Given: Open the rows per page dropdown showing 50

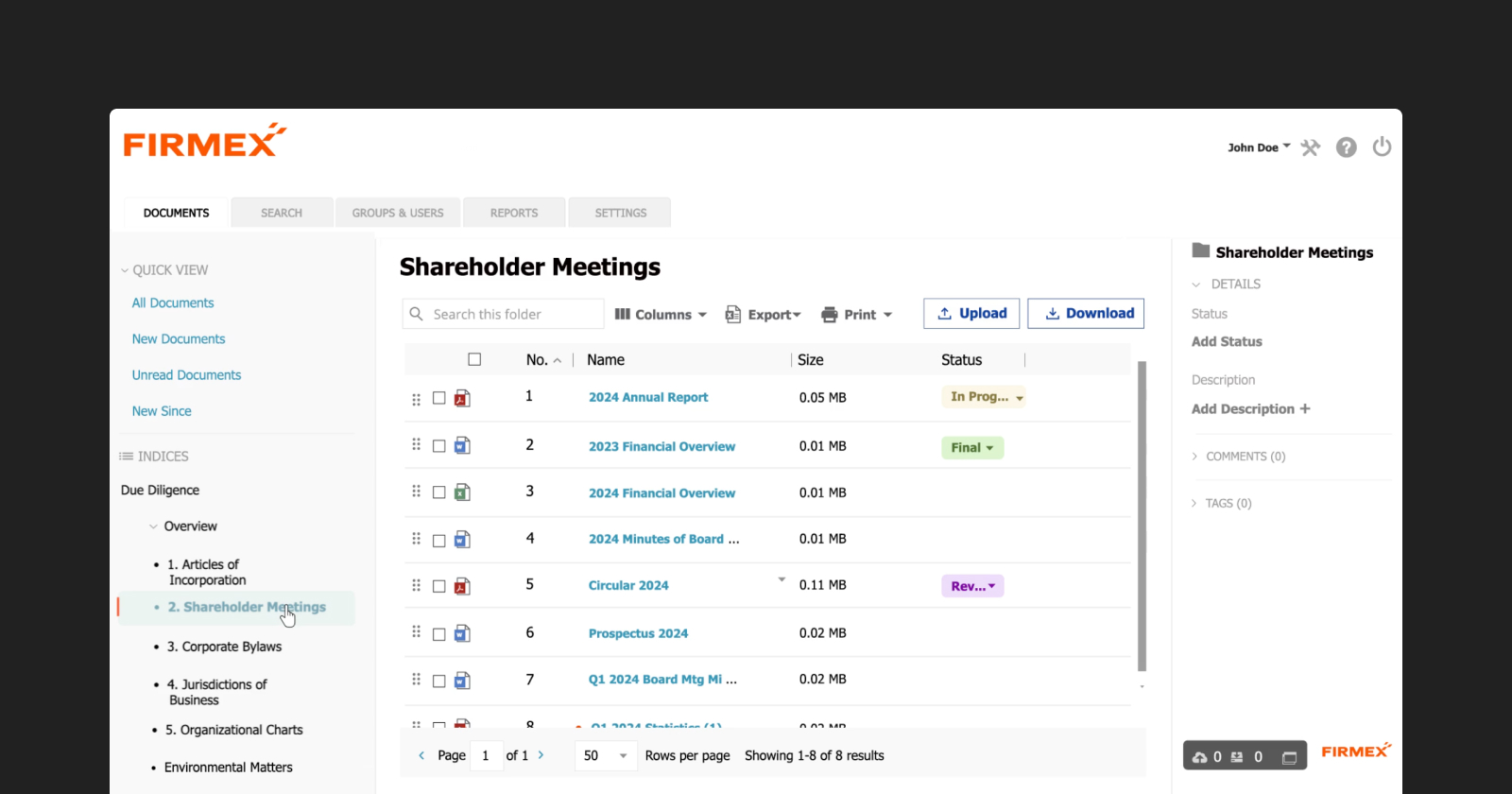Looking at the screenshot, I should click(607, 755).
